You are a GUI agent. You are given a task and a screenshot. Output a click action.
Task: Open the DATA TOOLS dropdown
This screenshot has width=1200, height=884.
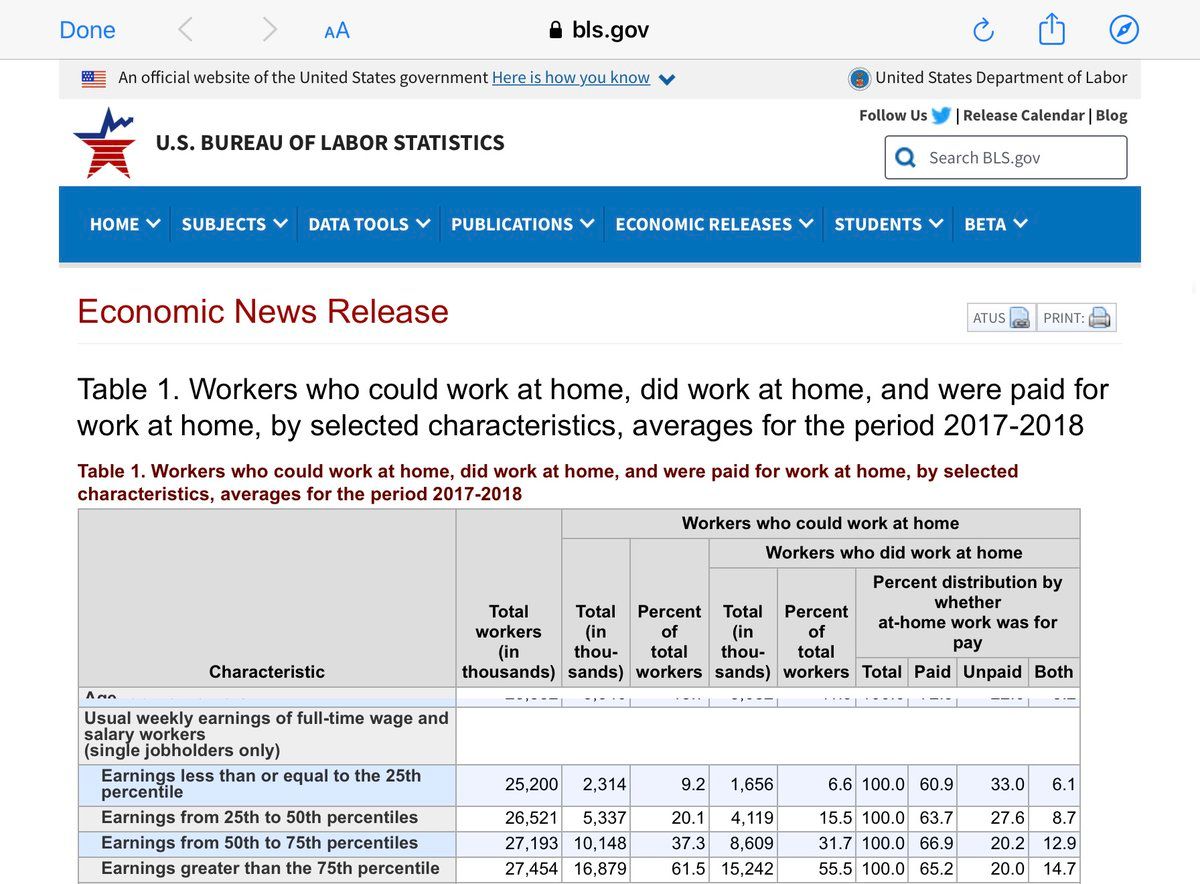coord(369,224)
